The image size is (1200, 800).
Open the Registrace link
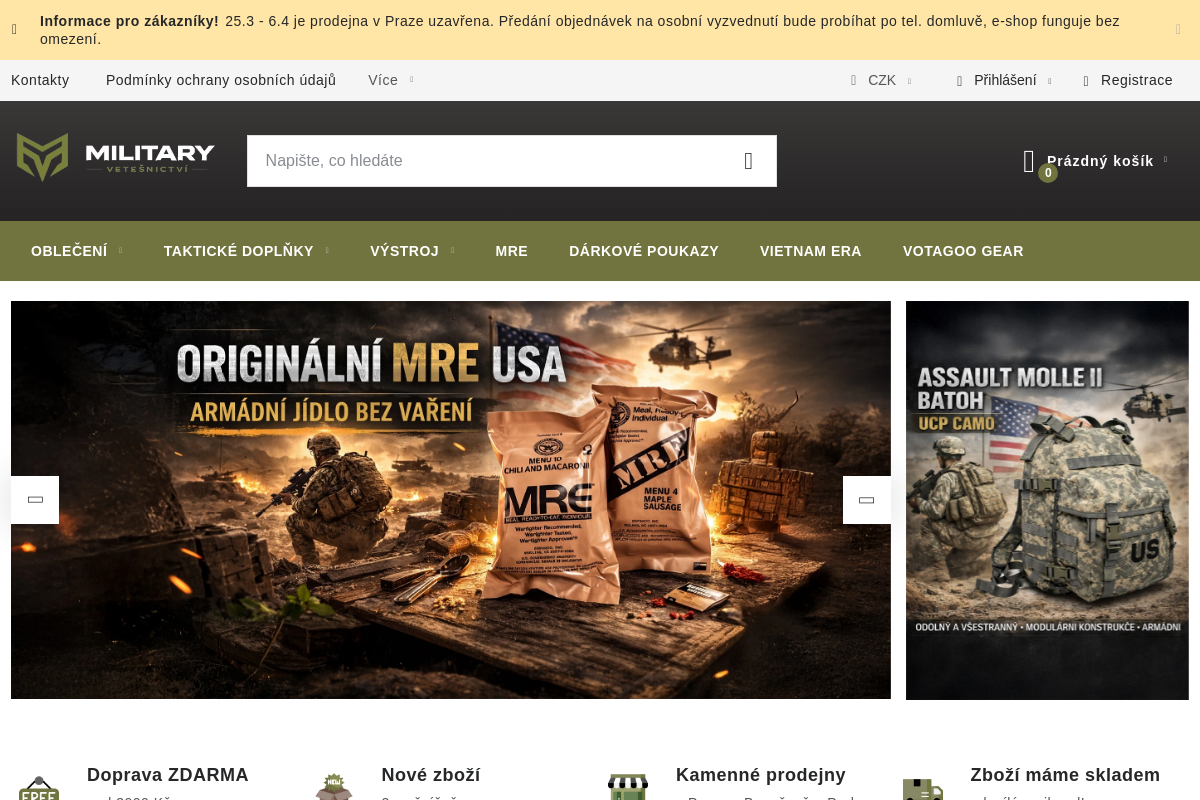1135,80
